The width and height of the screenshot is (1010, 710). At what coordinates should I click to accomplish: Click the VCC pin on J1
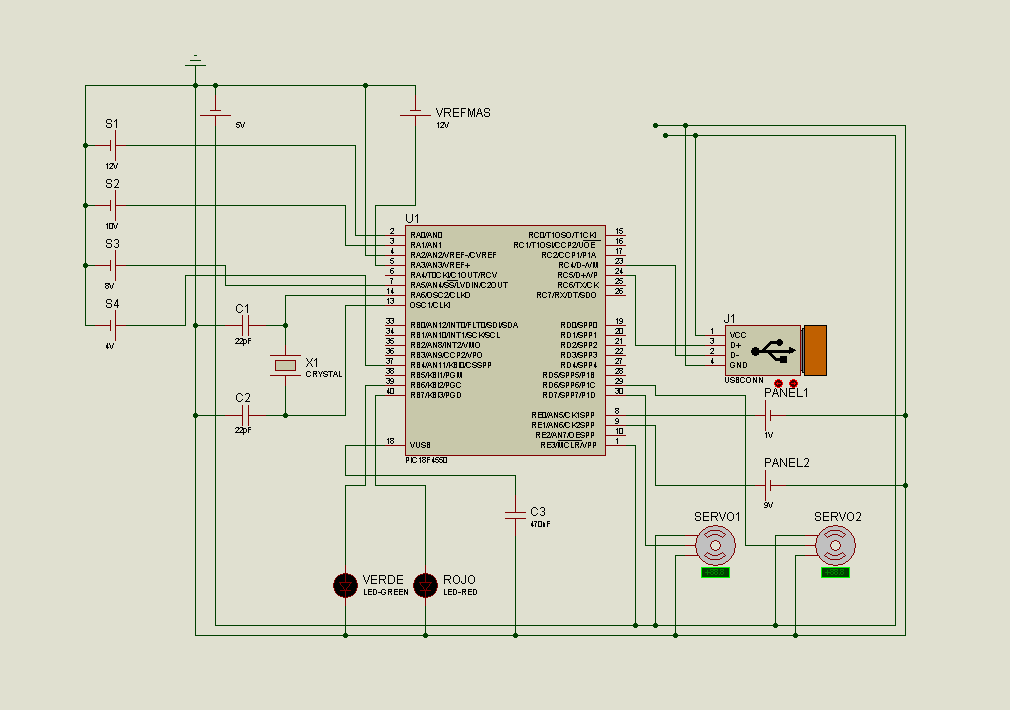click(x=738, y=335)
